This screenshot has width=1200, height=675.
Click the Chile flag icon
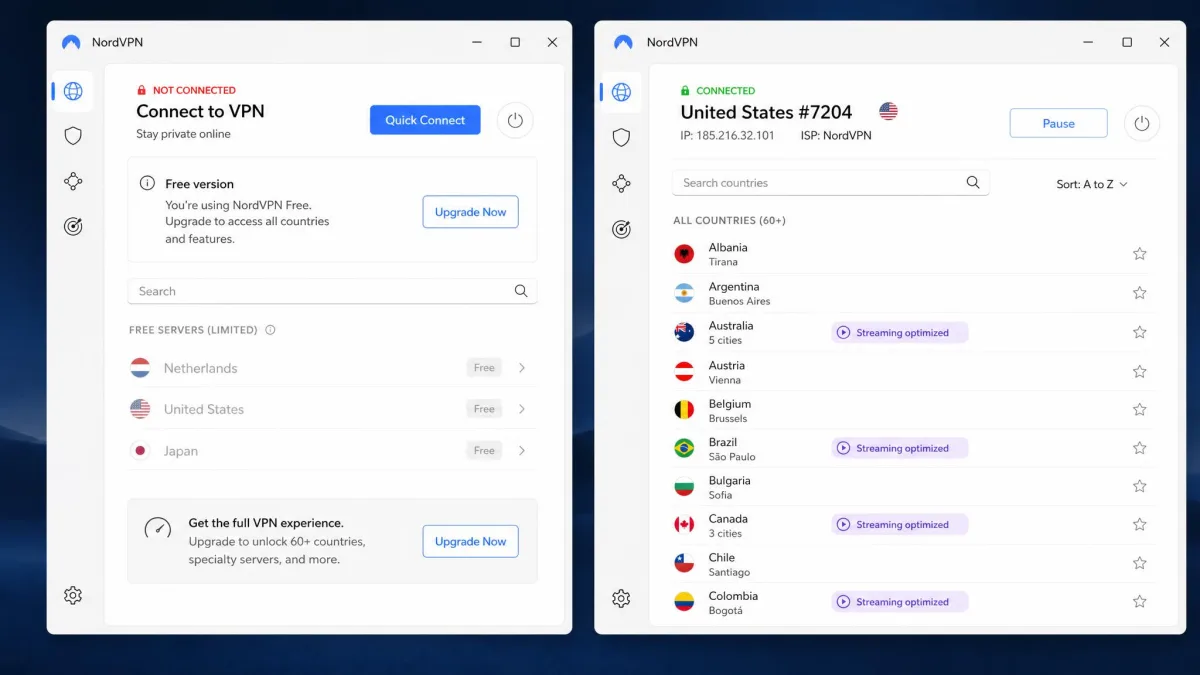click(684, 564)
